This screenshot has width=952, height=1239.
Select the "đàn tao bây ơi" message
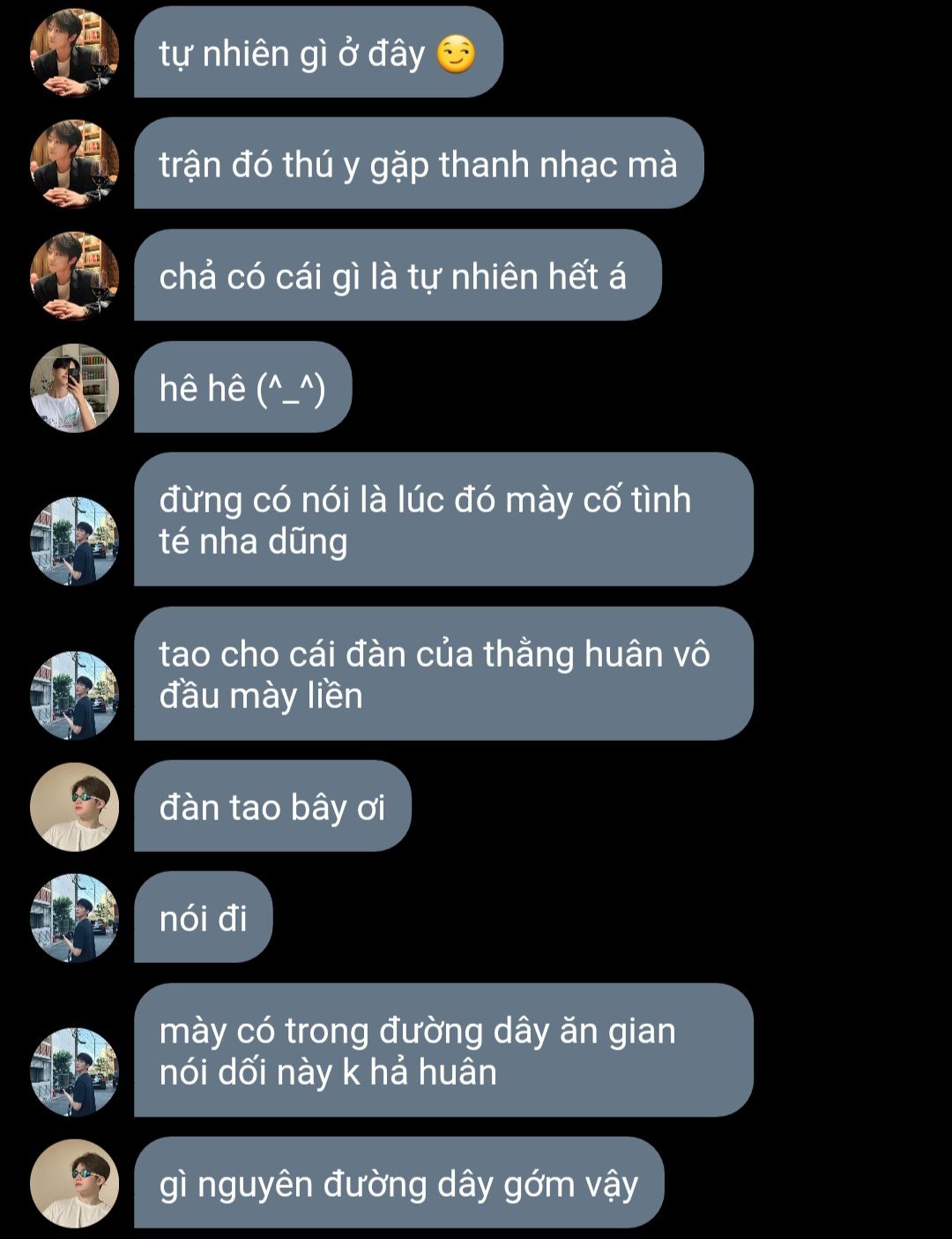pos(272,806)
